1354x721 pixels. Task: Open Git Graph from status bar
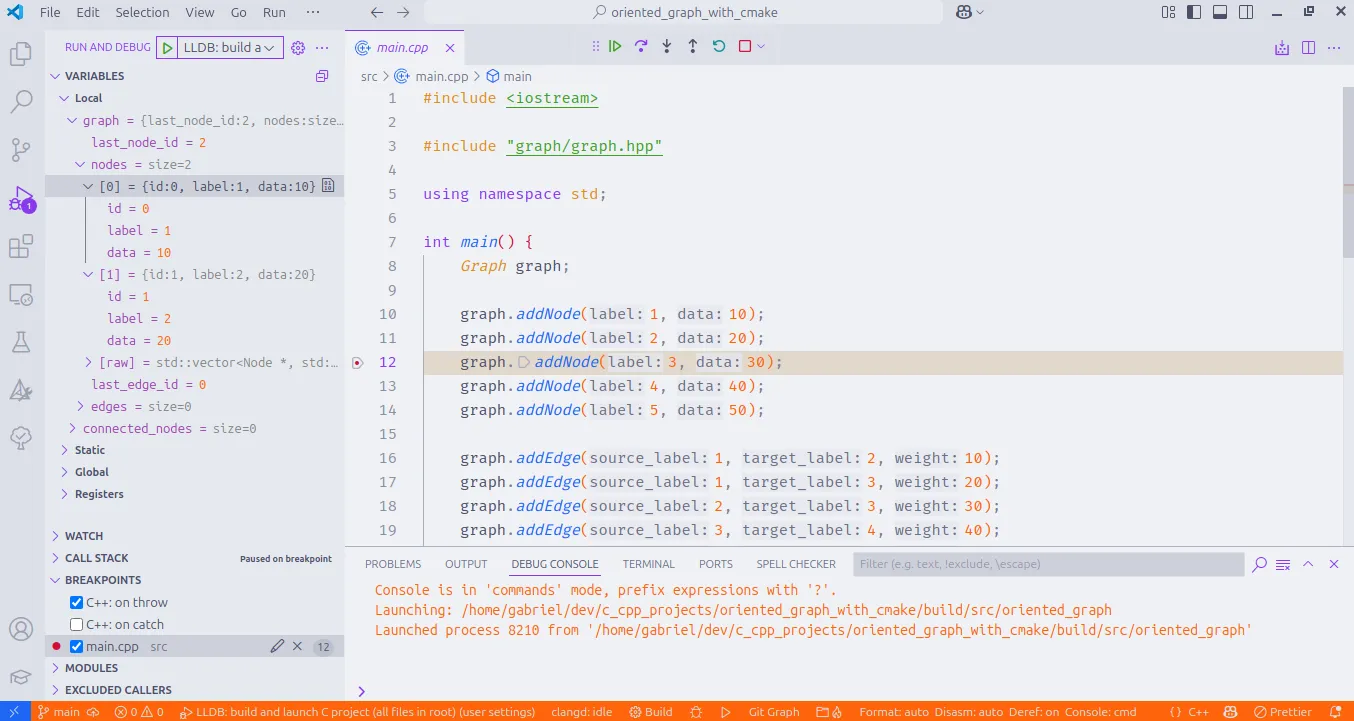774,712
